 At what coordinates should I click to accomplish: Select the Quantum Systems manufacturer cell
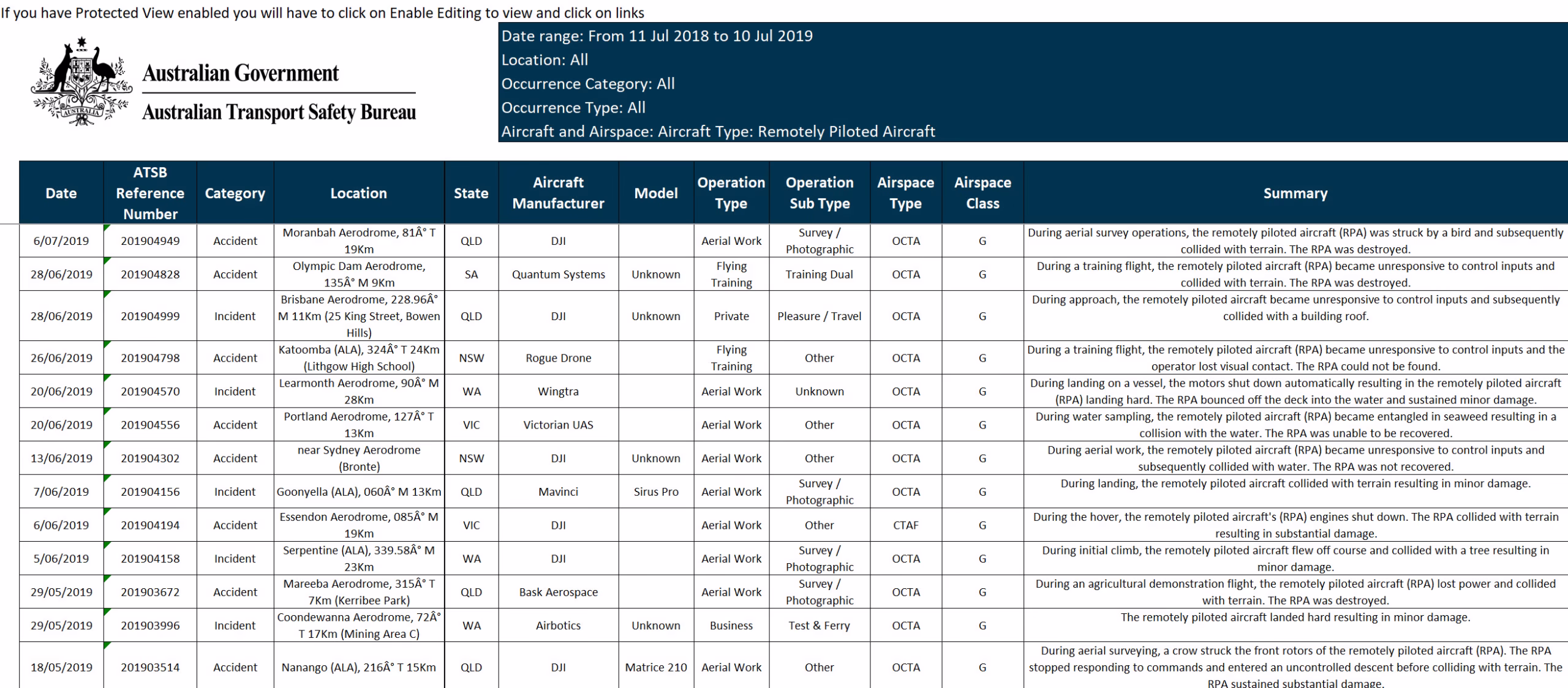point(558,274)
